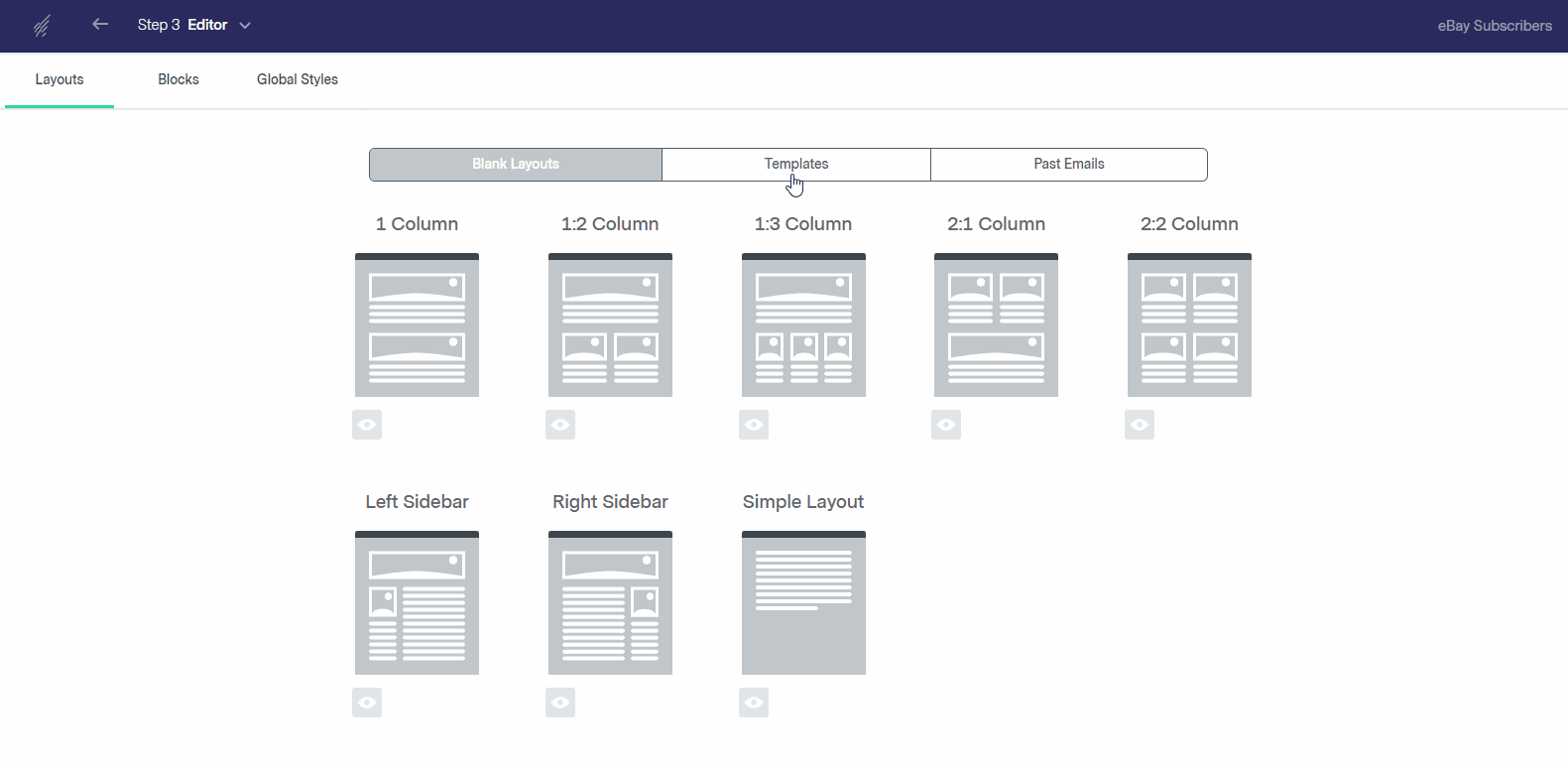1568x767 pixels.
Task: Choose the 1:3 Column layout thumbnail
Action: click(803, 325)
